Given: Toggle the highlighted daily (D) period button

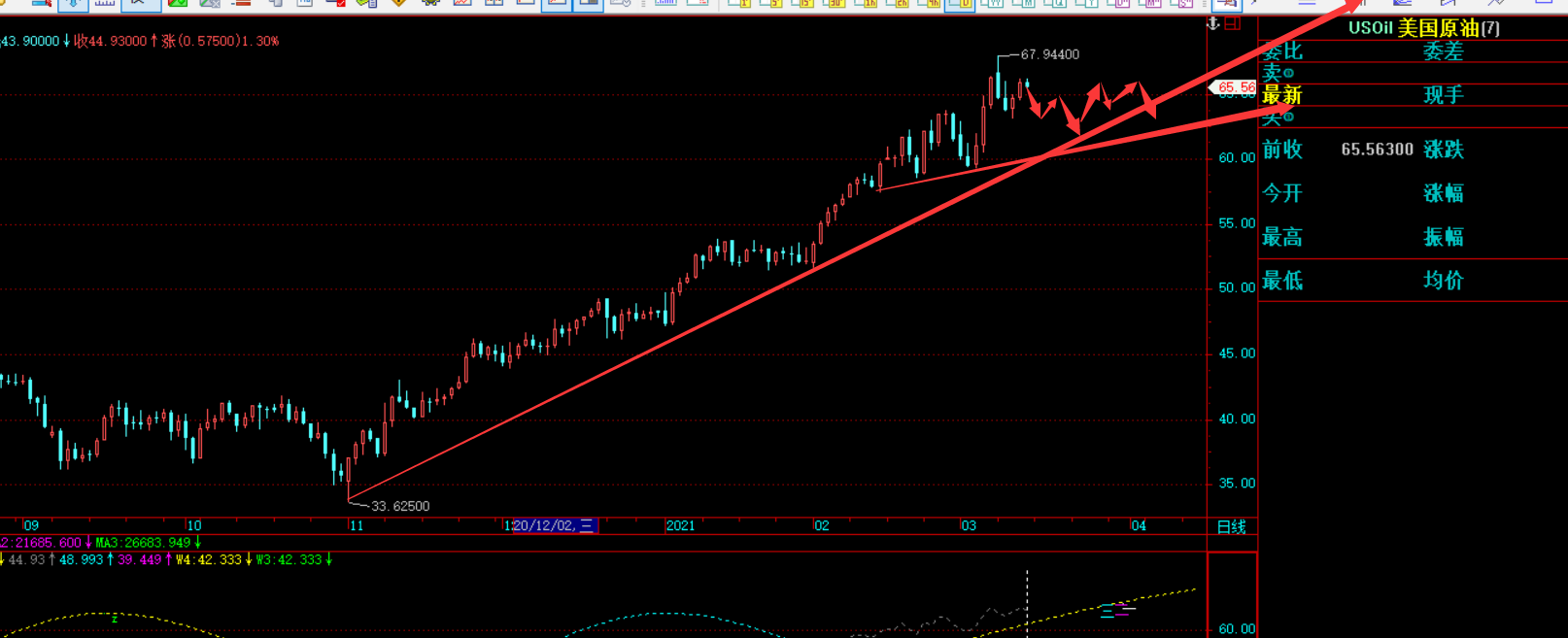Looking at the screenshot, I should point(960,4).
